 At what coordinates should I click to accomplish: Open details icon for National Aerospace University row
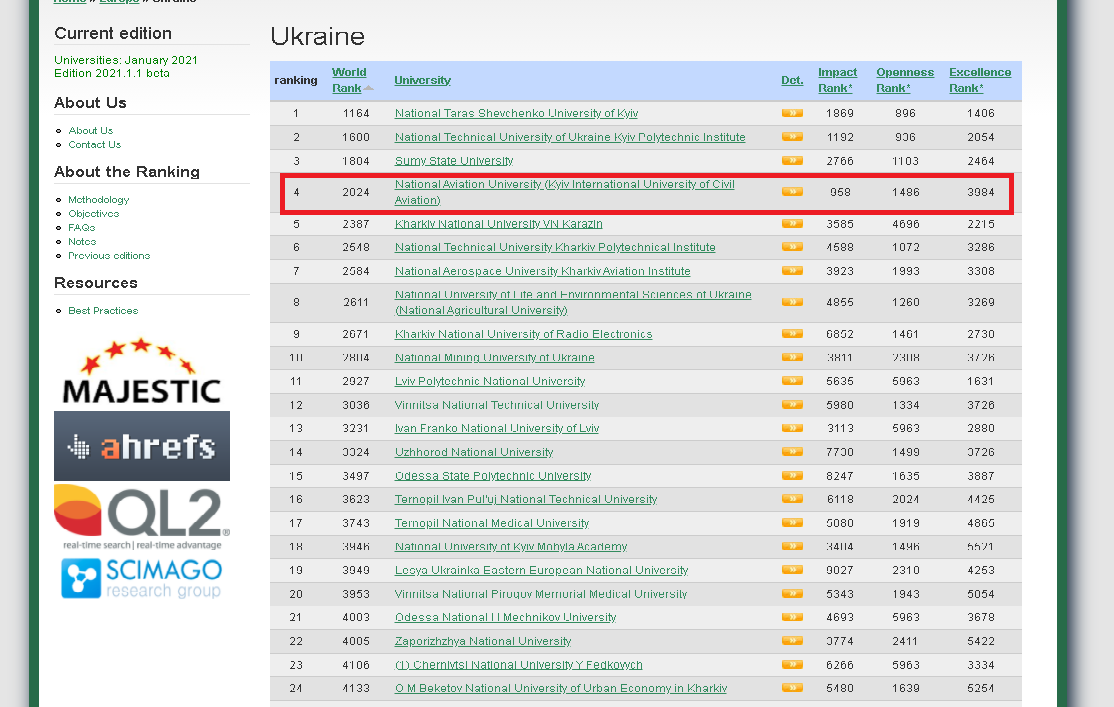coord(792,271)
